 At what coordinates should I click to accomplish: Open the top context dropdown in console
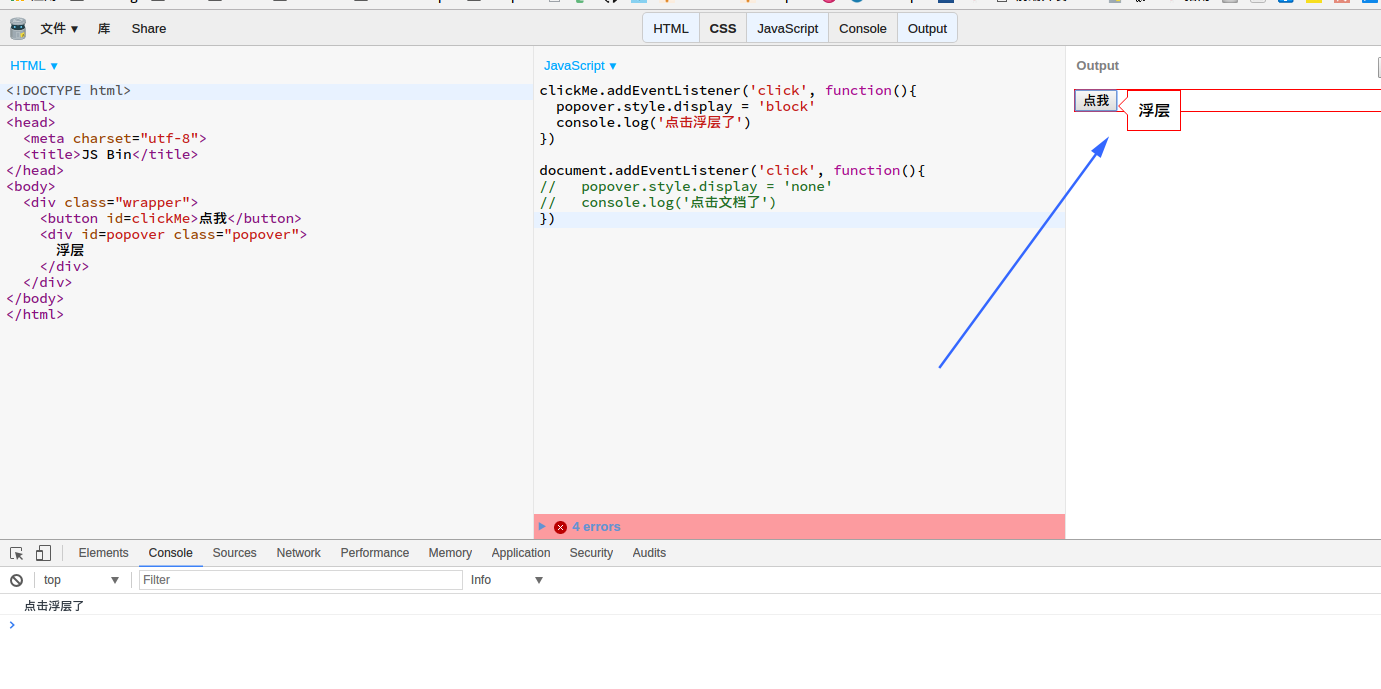(81, 580)
